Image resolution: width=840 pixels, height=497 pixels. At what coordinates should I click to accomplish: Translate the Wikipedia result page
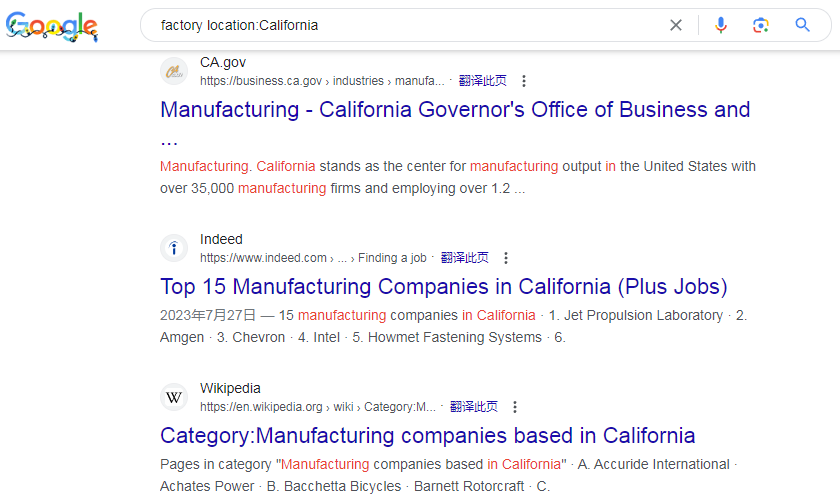click(x=474, y=407)
